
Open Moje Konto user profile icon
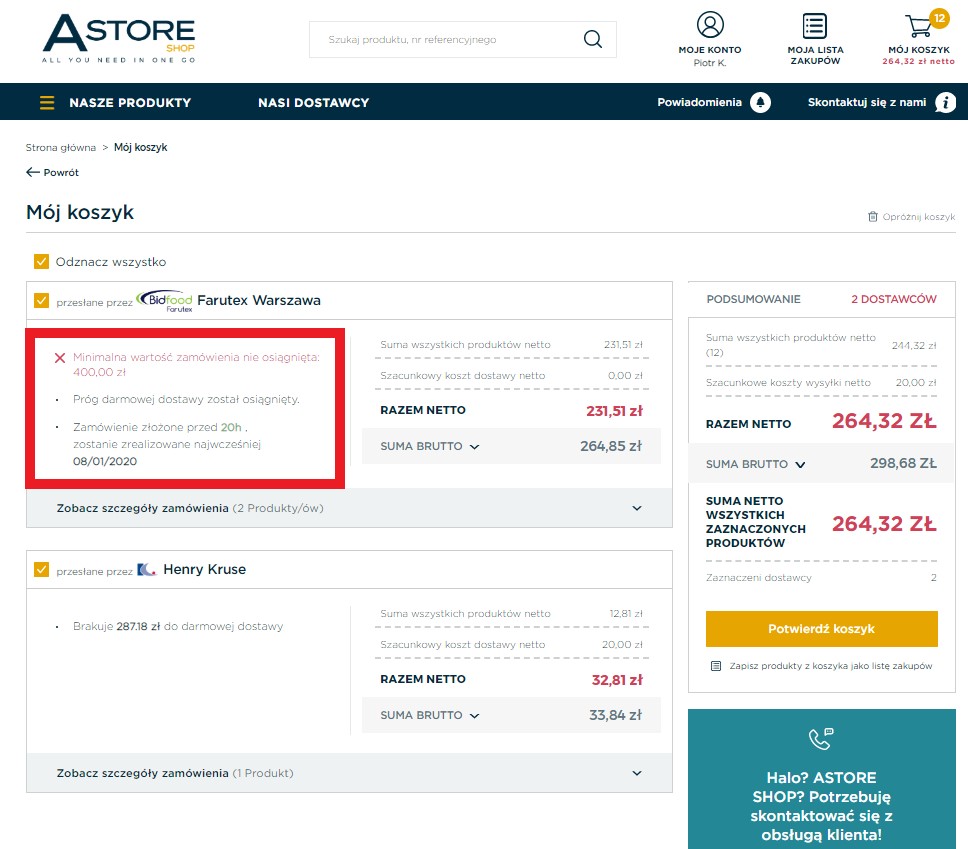[710, 25]
